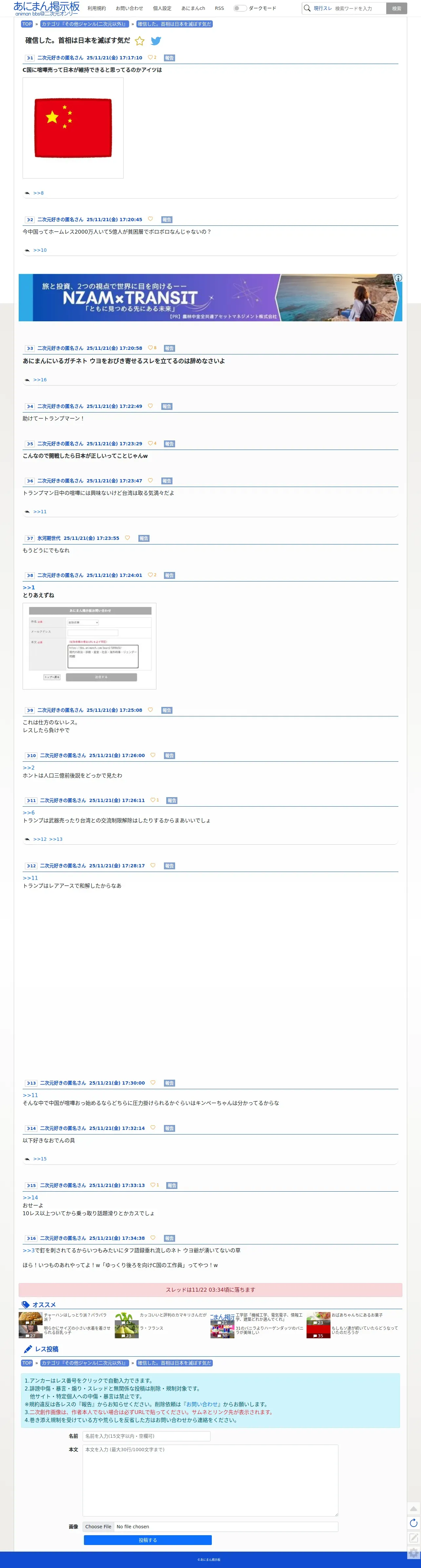Click the 名前 name input field

coord(147,1436)
